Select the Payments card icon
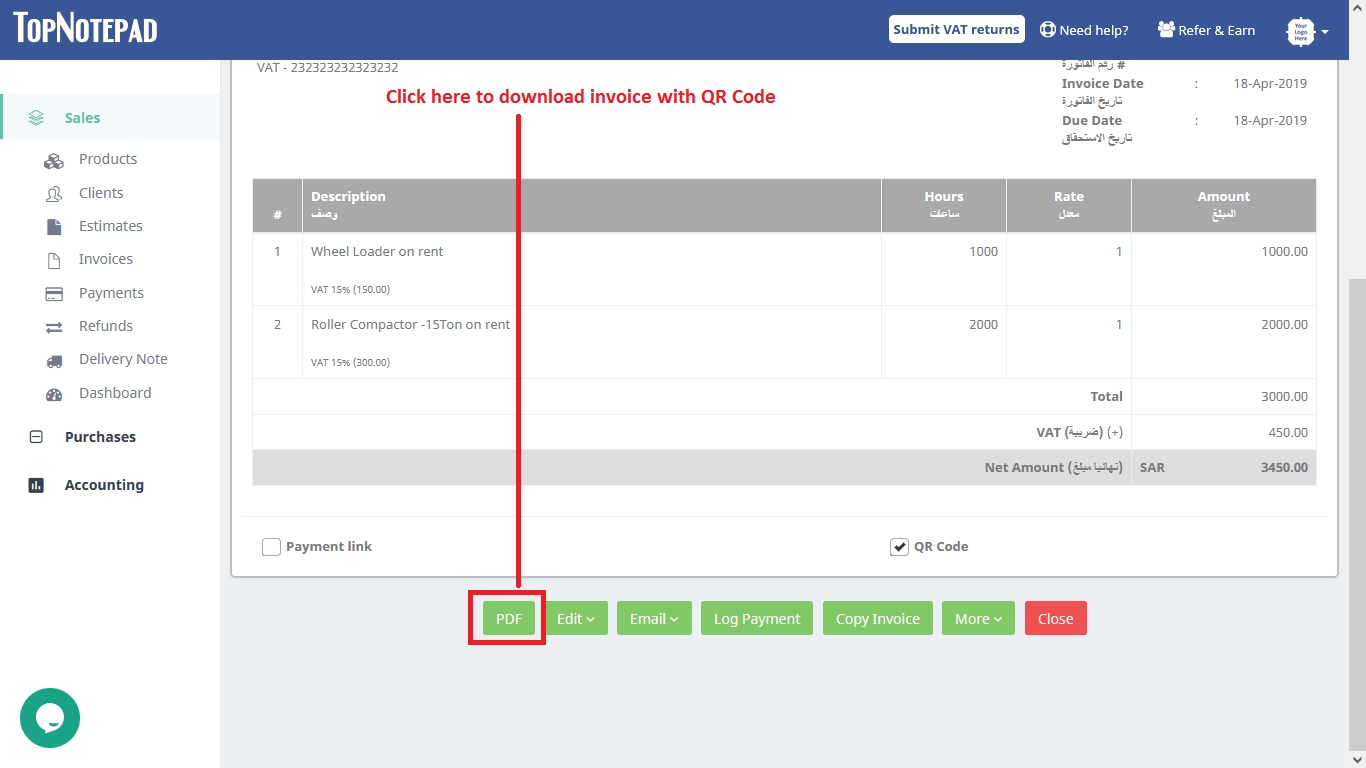Viewport: 1366px width, 768px height. pos(56,292)
